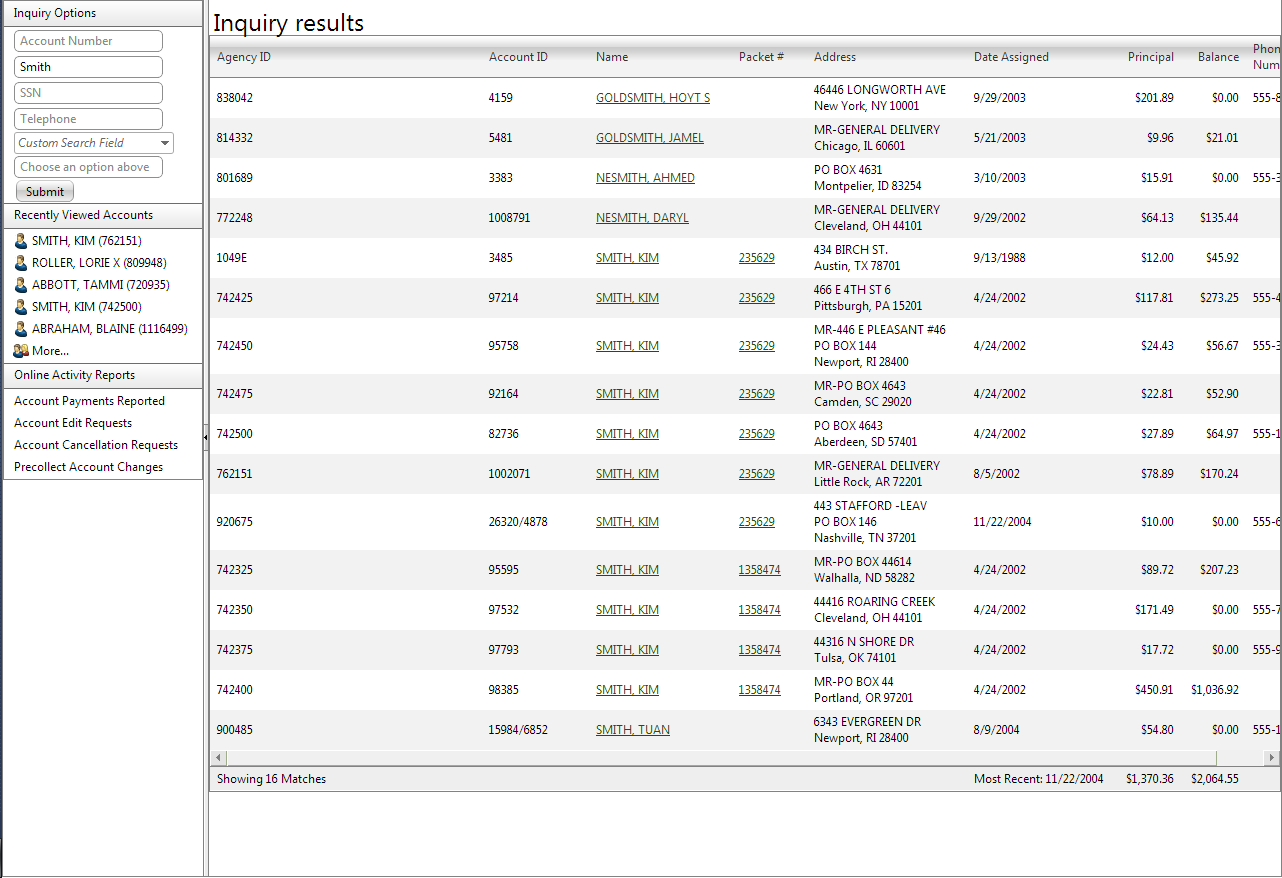
Task: Collapse the left sidebar using splitter arrow
Action: (206, 437)
